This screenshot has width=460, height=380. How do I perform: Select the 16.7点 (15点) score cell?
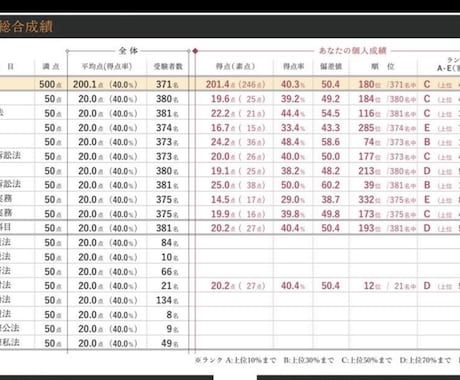(x=238, y=128)
